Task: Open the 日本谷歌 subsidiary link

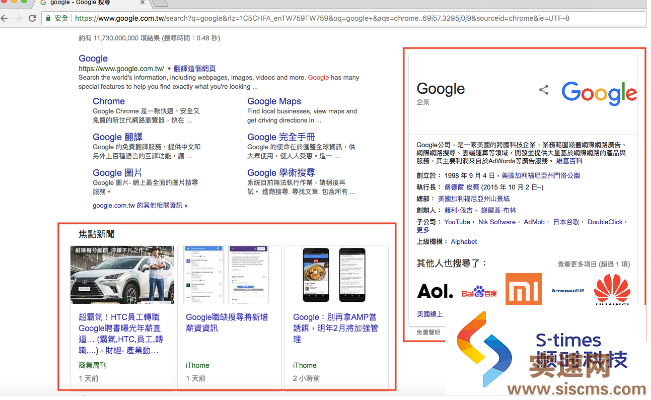Action: click(566, 222)
